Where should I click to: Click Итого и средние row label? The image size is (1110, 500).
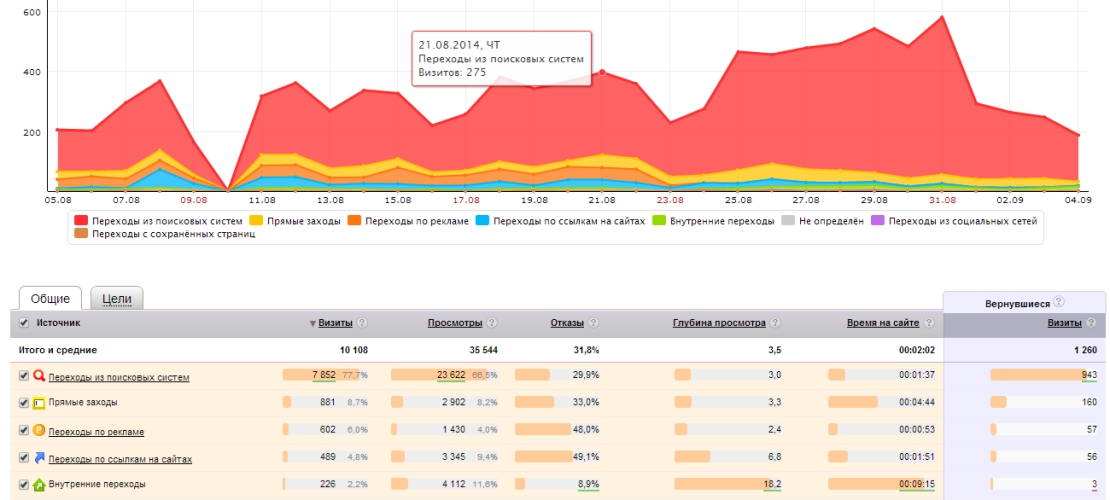(58, 350)
